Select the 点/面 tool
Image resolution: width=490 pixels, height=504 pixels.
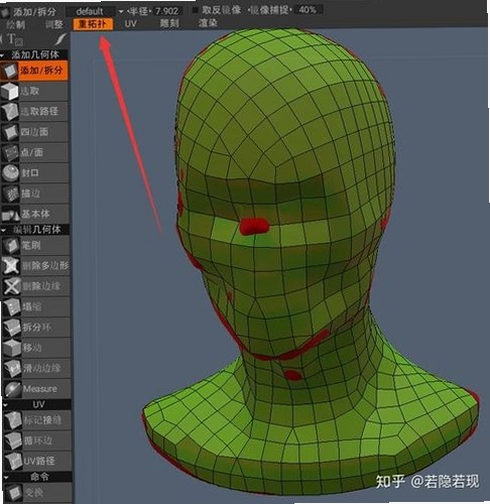[x=35, y=152]
